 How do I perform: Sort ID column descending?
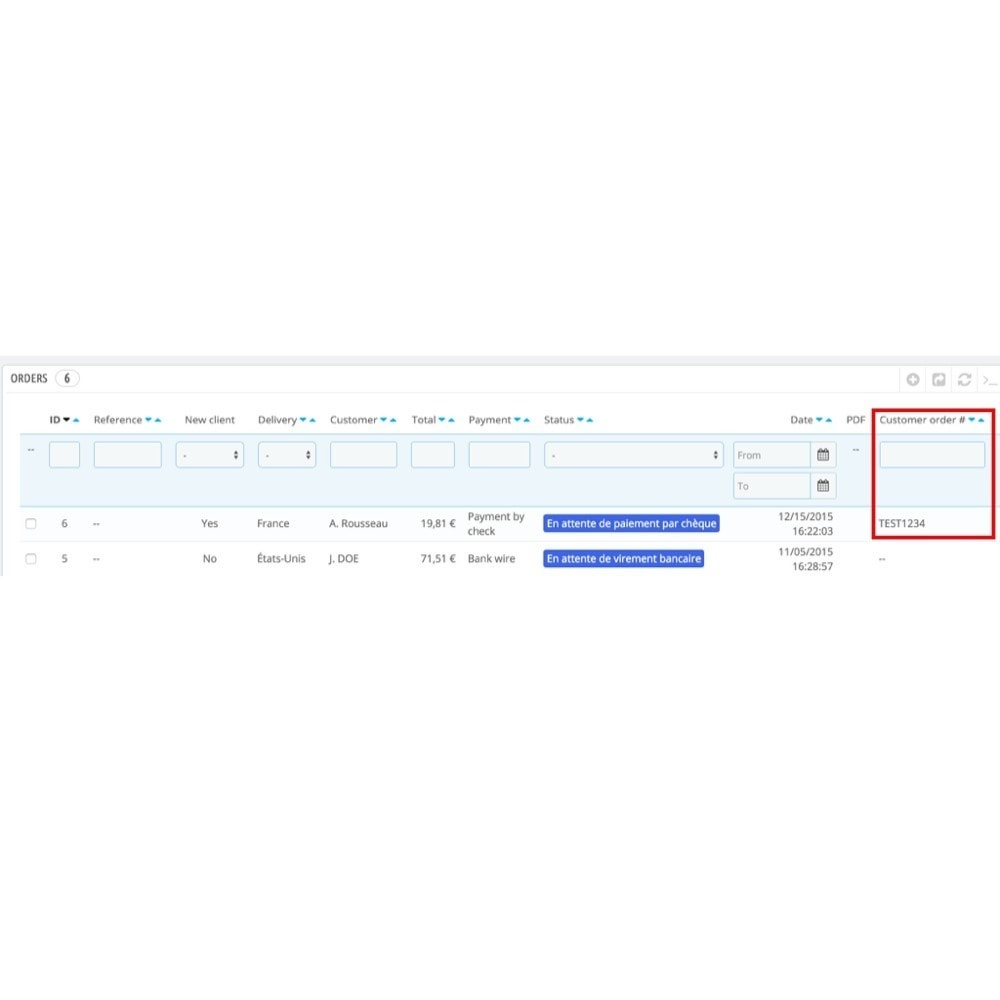(66, 420)
